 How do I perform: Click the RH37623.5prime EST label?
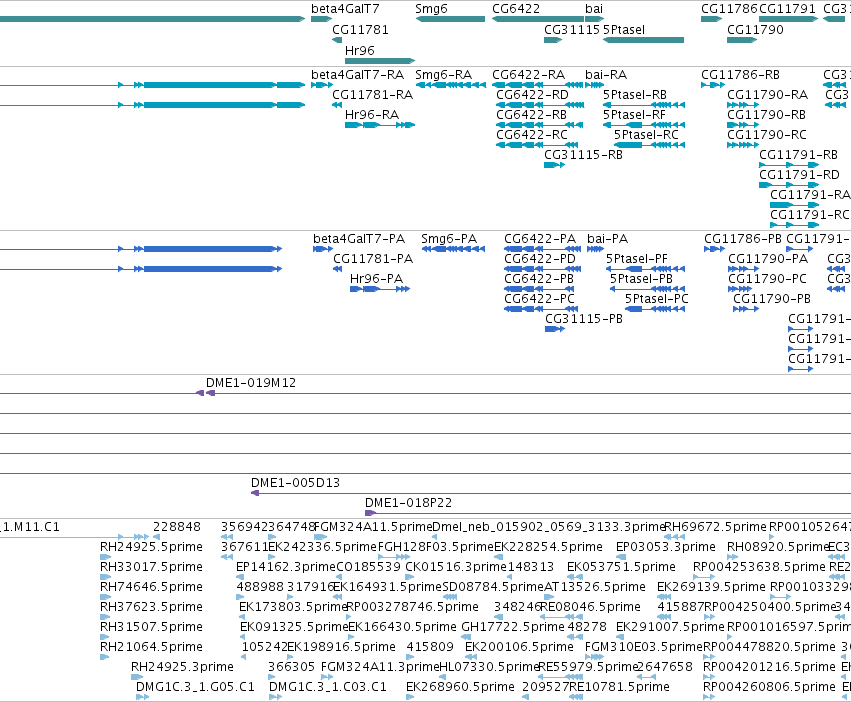151,608
